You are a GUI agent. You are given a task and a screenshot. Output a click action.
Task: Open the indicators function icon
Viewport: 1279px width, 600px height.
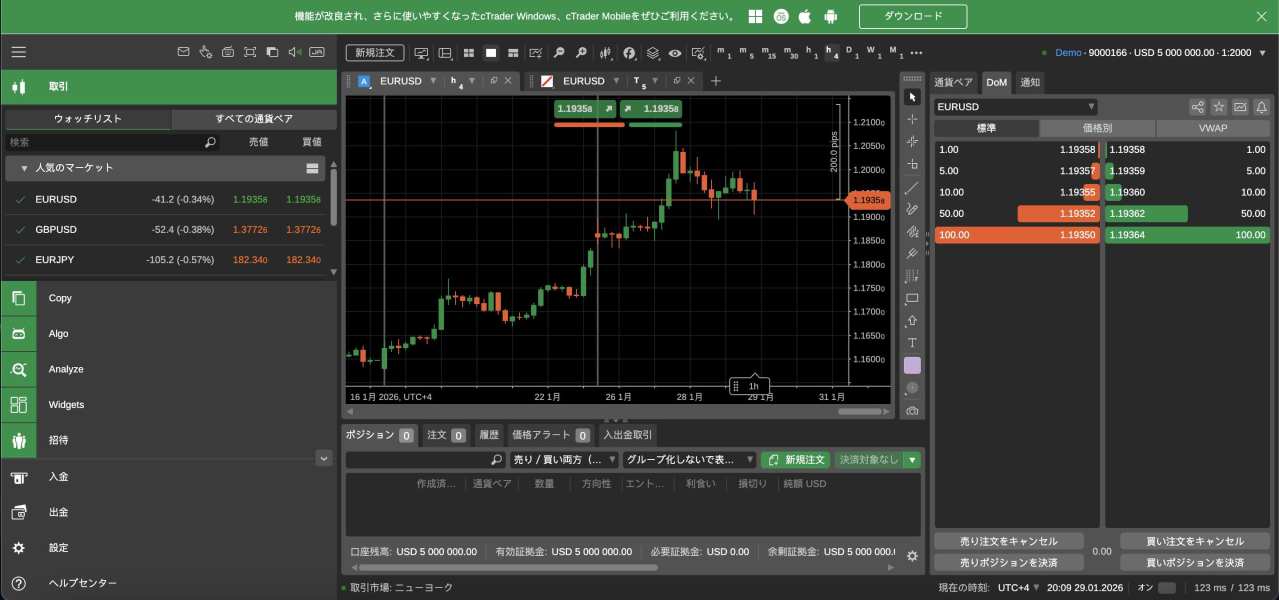(x=629, y=52)
